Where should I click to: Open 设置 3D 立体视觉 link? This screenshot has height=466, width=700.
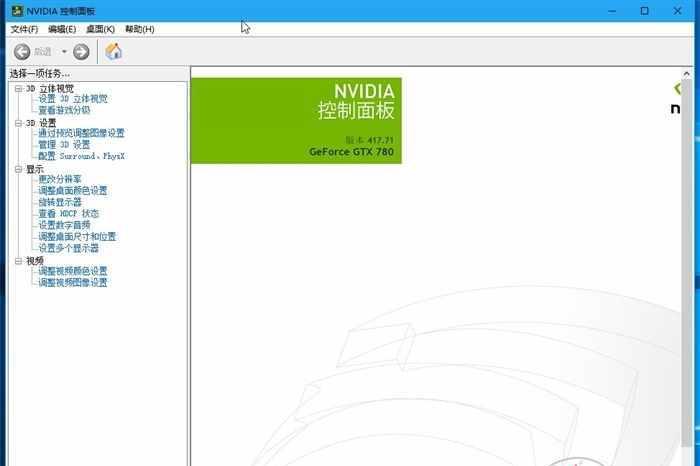point(73,99)
